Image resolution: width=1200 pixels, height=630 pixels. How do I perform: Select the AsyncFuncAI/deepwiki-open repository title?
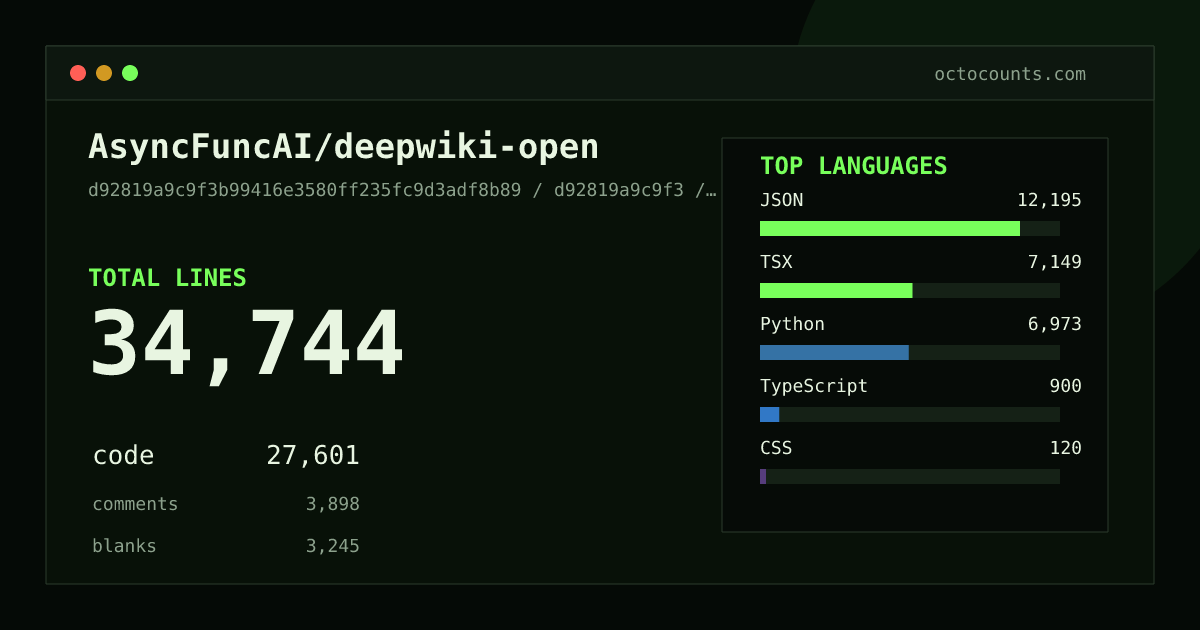tap(344, 147)
